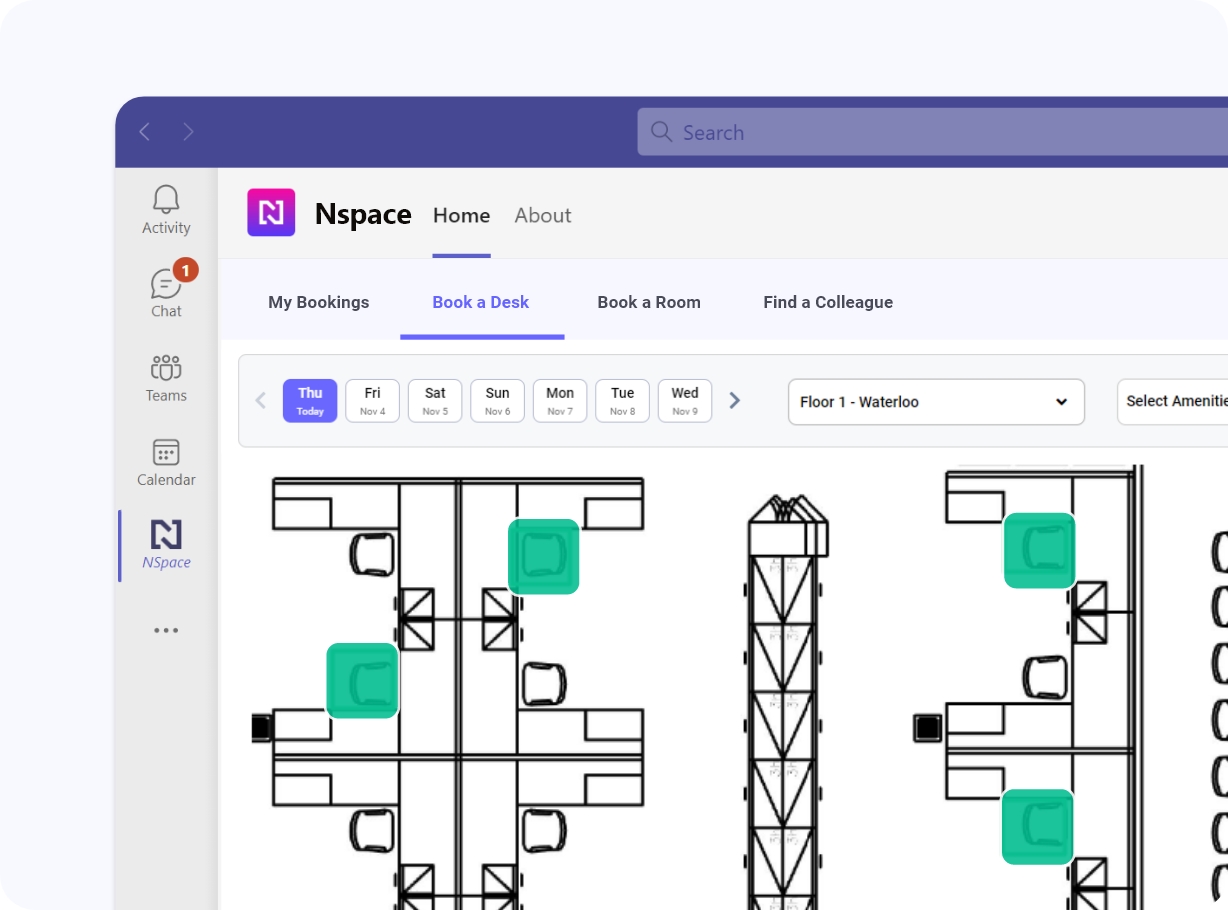Open the Find a Colleague tab
This screenshot has width=1228, height=910.
tap(828, 302)
